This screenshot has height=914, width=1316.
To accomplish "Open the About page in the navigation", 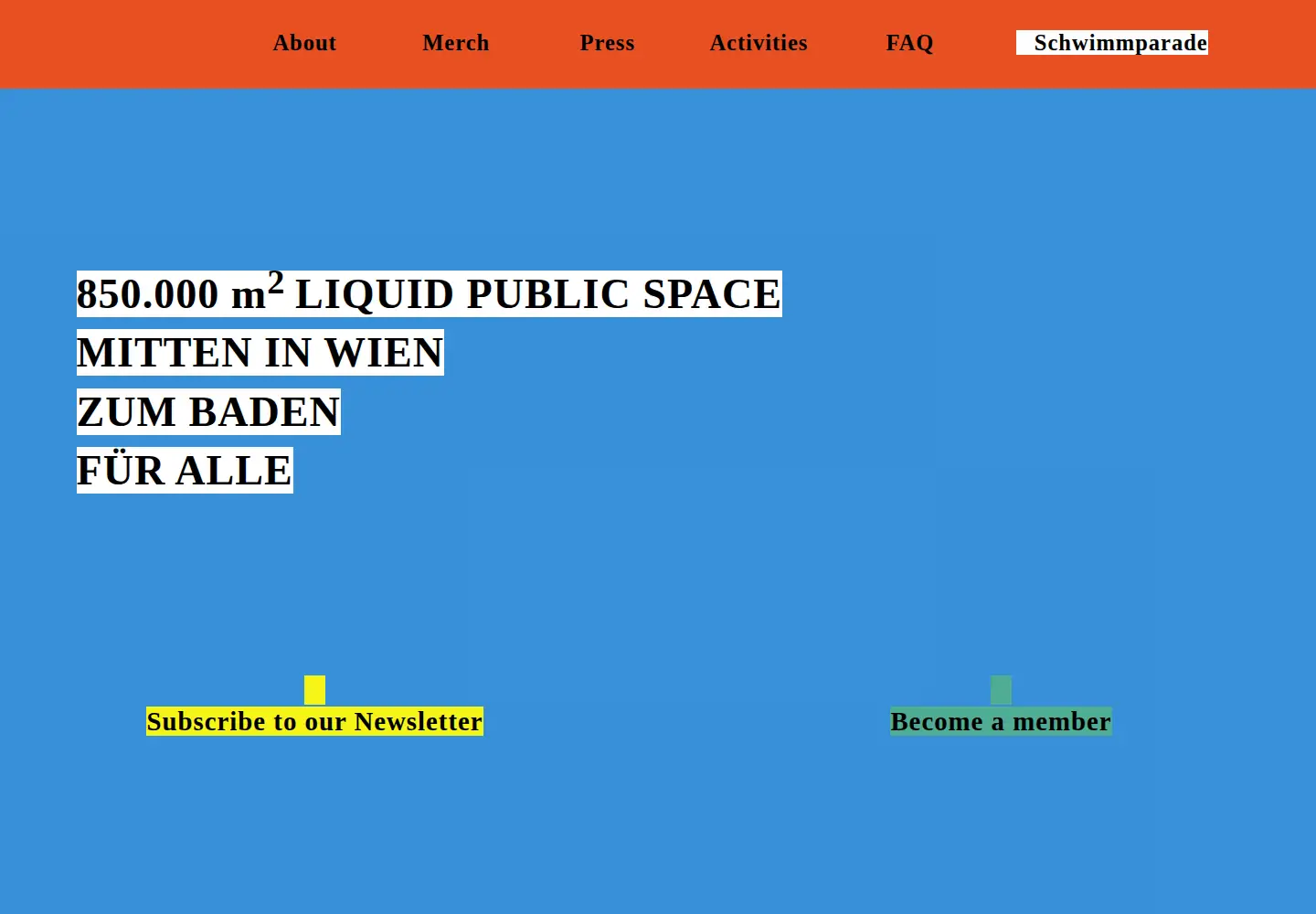I will 304,43.
